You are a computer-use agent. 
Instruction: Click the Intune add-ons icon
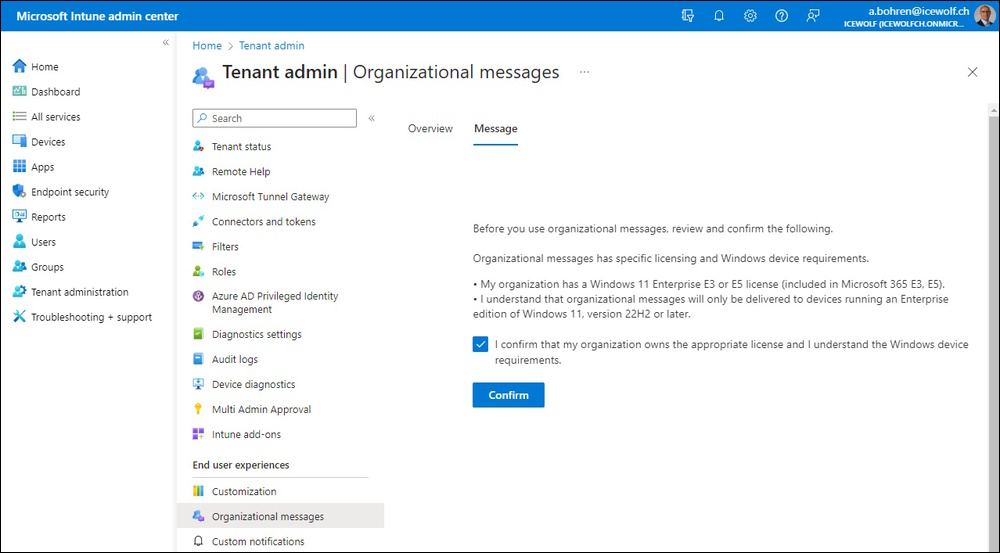[x=198, y=434]
